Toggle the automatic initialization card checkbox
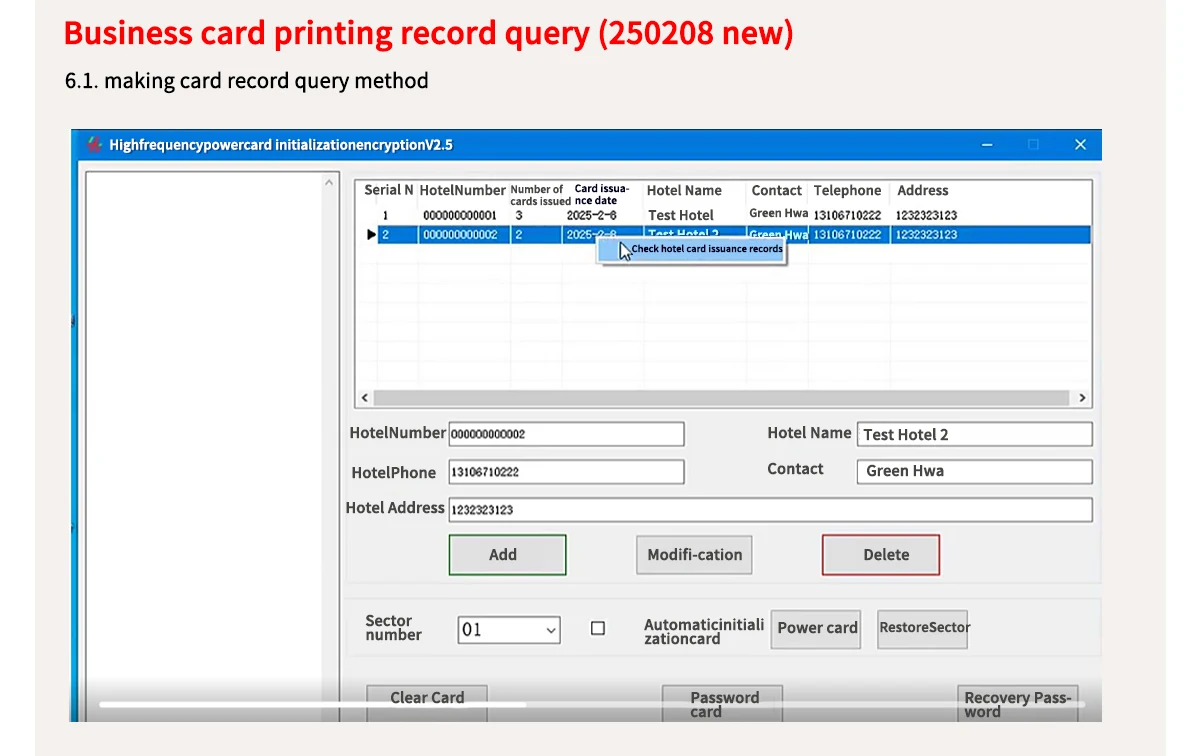Screen dimensions: 1200x756 [598, 629]
